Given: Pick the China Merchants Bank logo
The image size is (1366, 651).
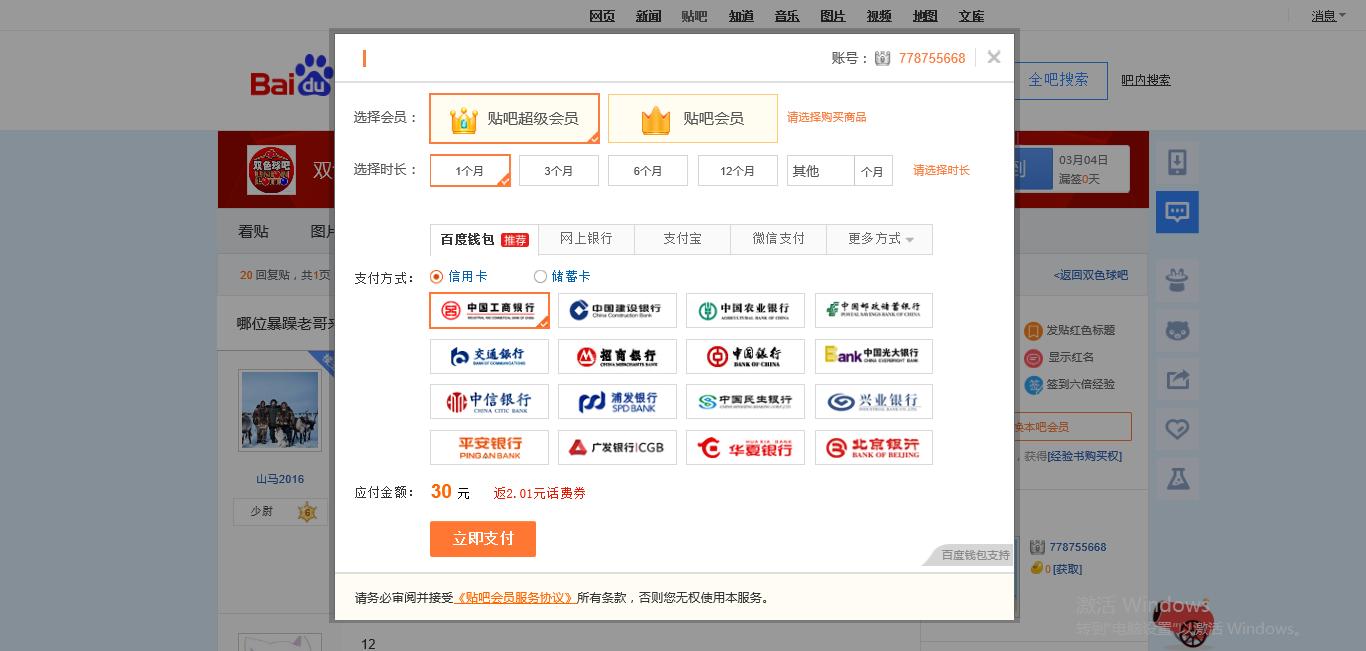Looking at the screenshot, I should 617,356.
